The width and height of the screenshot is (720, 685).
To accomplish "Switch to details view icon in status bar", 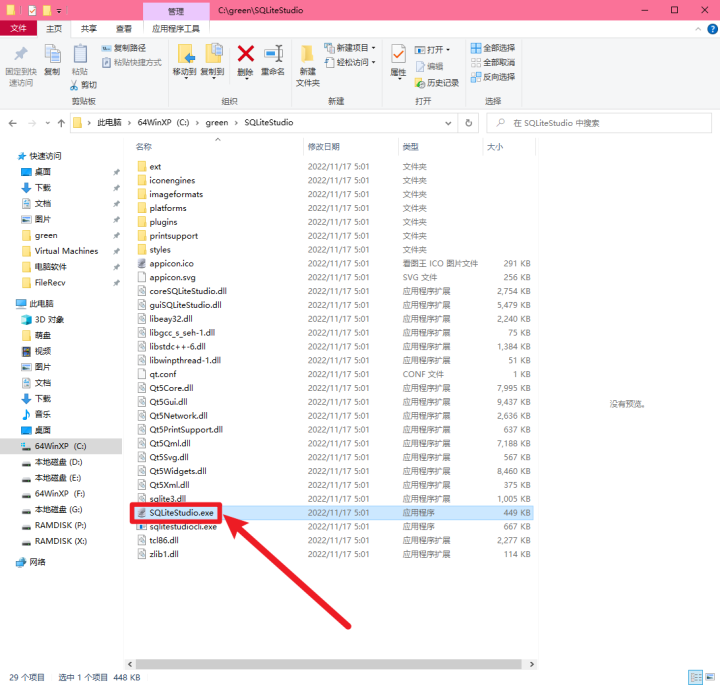I will point(695,677).
